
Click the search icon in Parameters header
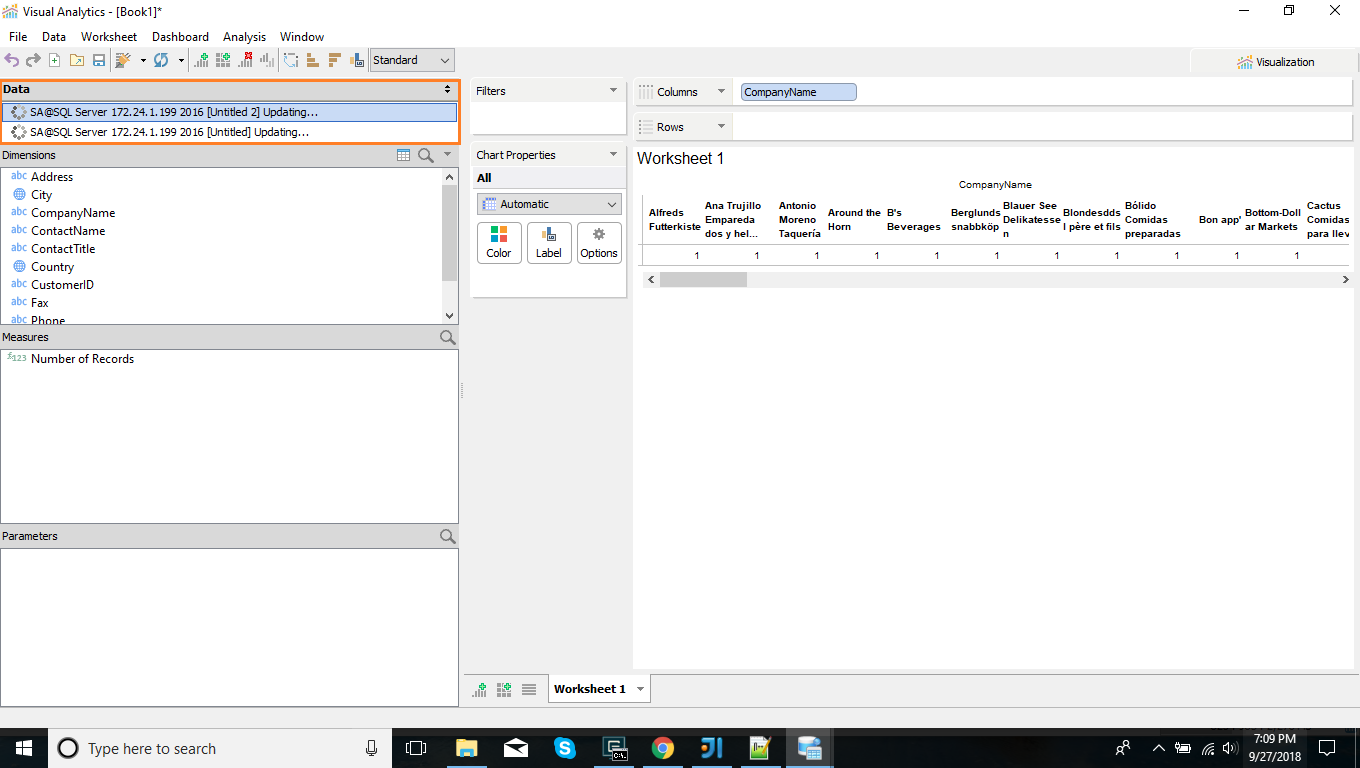pos(448,536)
